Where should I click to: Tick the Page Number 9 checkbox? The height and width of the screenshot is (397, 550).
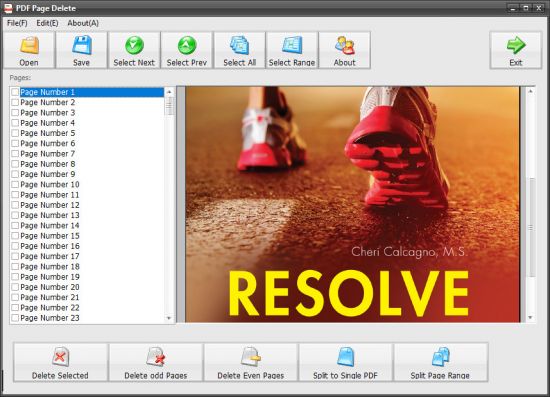pyautogui.click(x=15, y=174)
